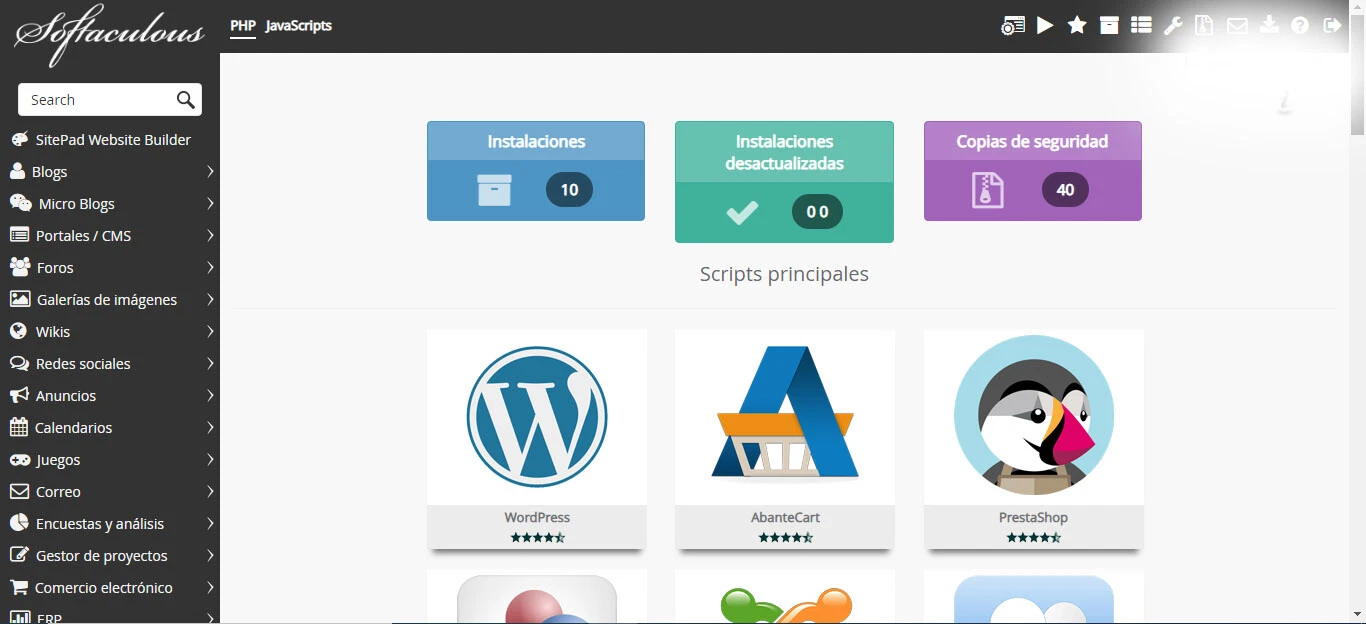The height and width of the screenshot is (624, 1366).
Task: Click the Wikis globe icon in sidebar
Action: tap(18, 331)
